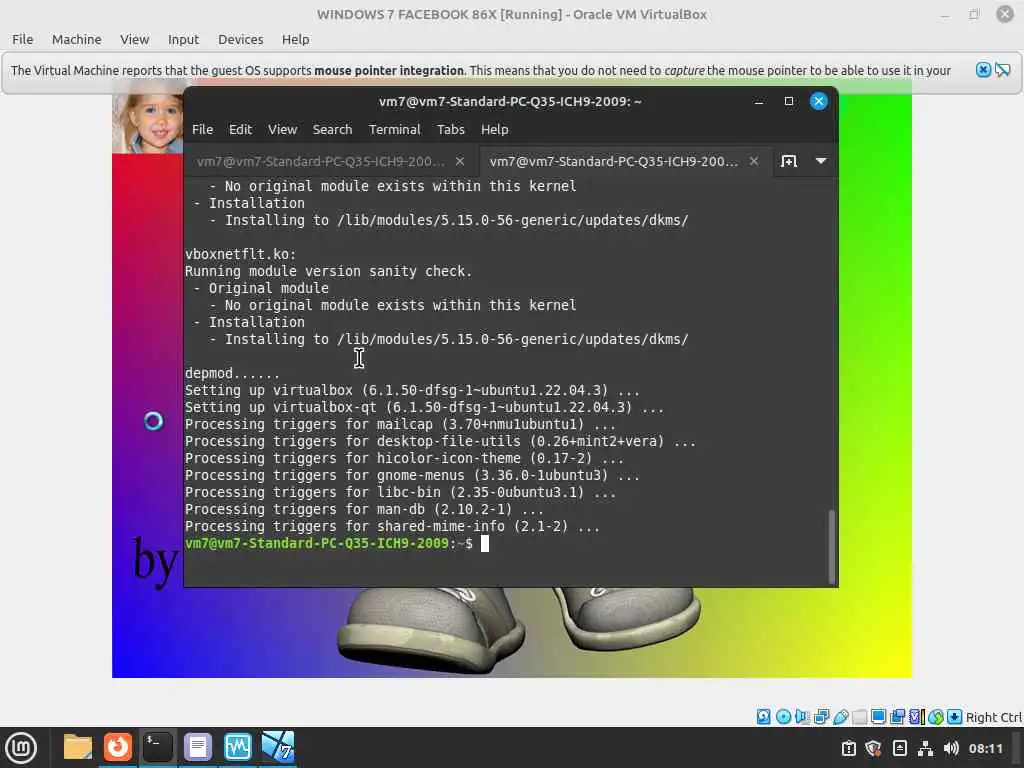This screenshot has width=1024, height=768.
Task: Click the hard disk activity indicator
Action: [763, 717]
